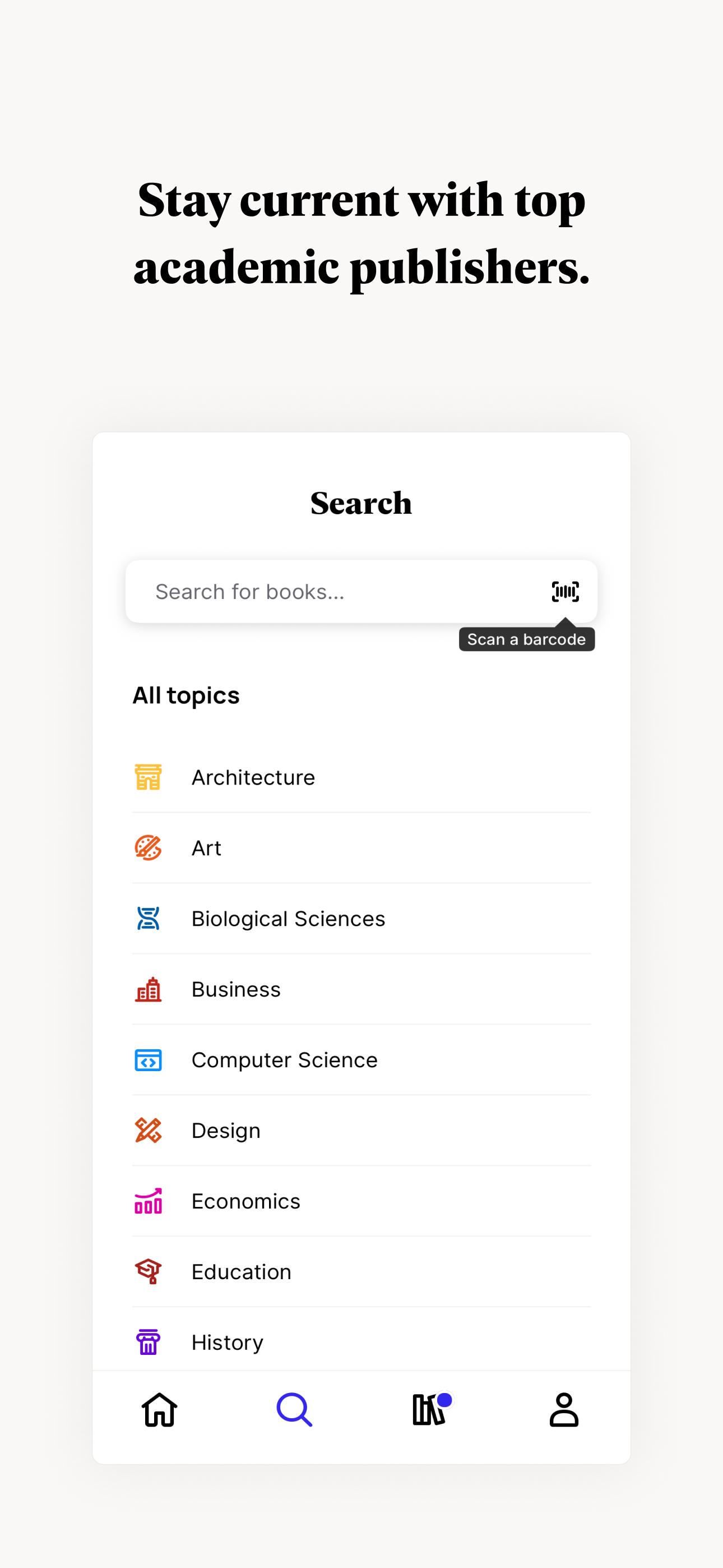Click the Architecture building icon
Screen dimensions: 723x1568
pyautogui.click(x=148, y=777)
